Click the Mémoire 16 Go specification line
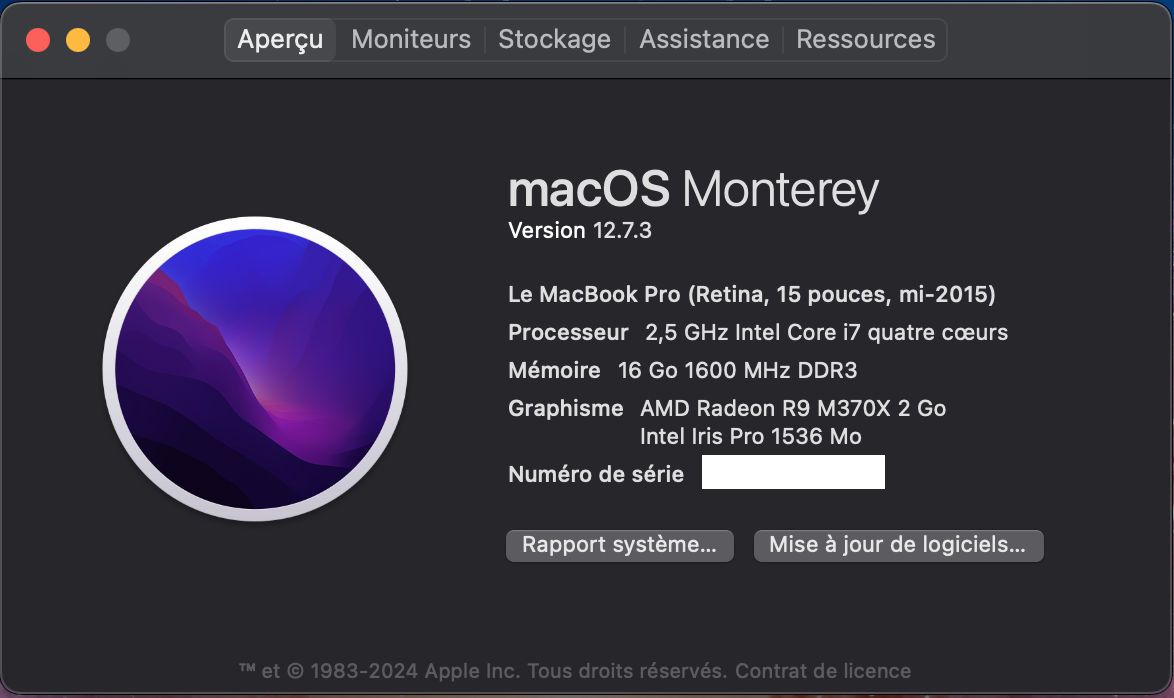Image resolution: width=1174 pixels, height=698 pixels. (x=683, y=370)
